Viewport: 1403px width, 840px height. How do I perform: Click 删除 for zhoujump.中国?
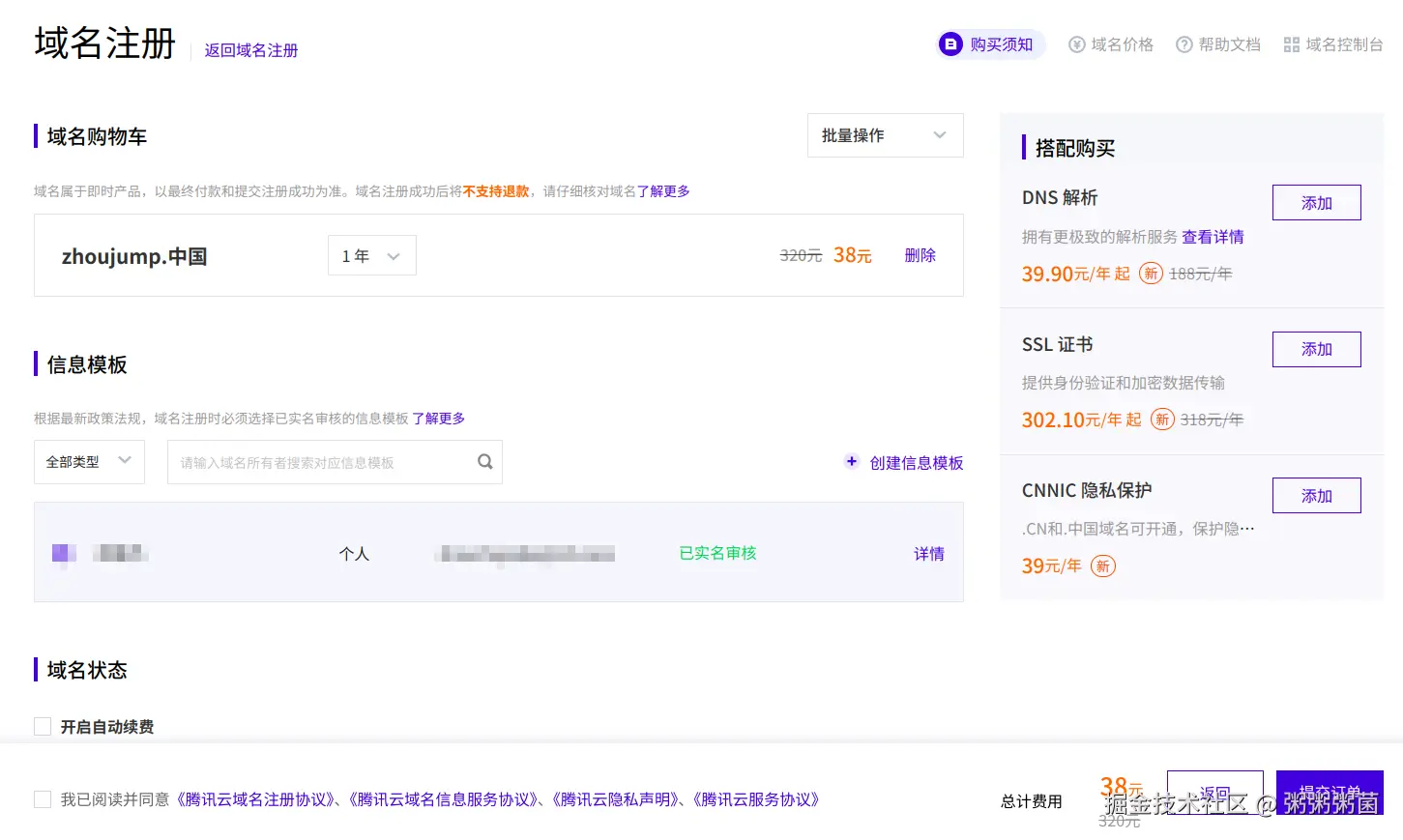[920, 255]
